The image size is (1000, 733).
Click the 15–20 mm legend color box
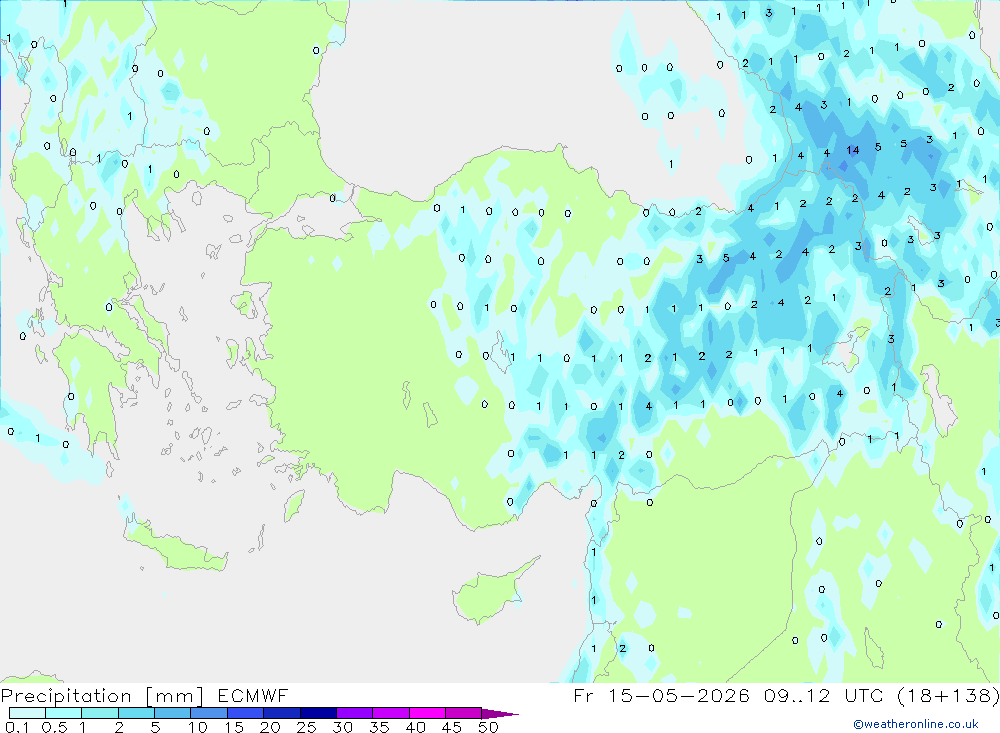246,713
